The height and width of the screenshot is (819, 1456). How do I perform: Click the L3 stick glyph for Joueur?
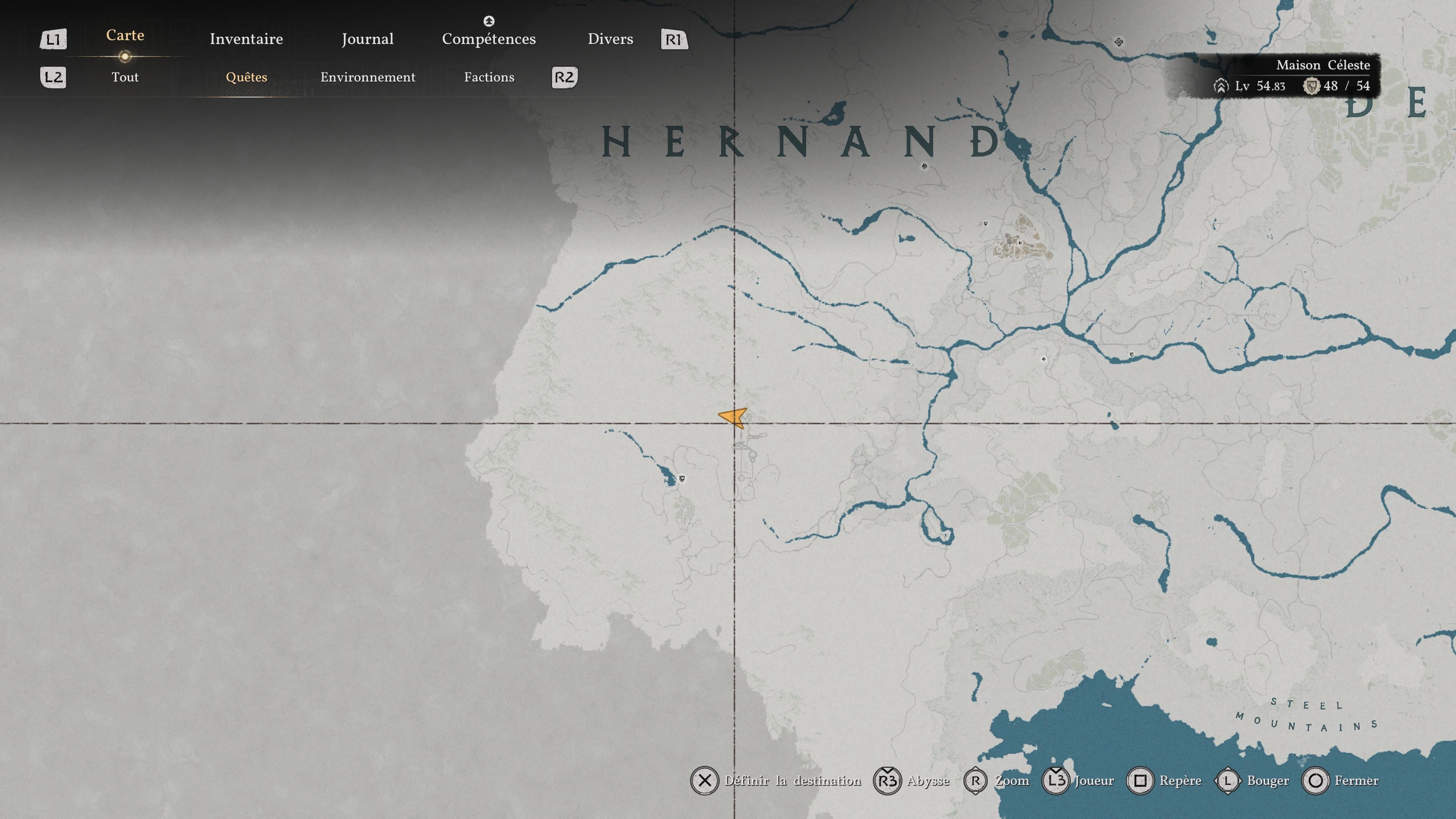(1056, 781)
